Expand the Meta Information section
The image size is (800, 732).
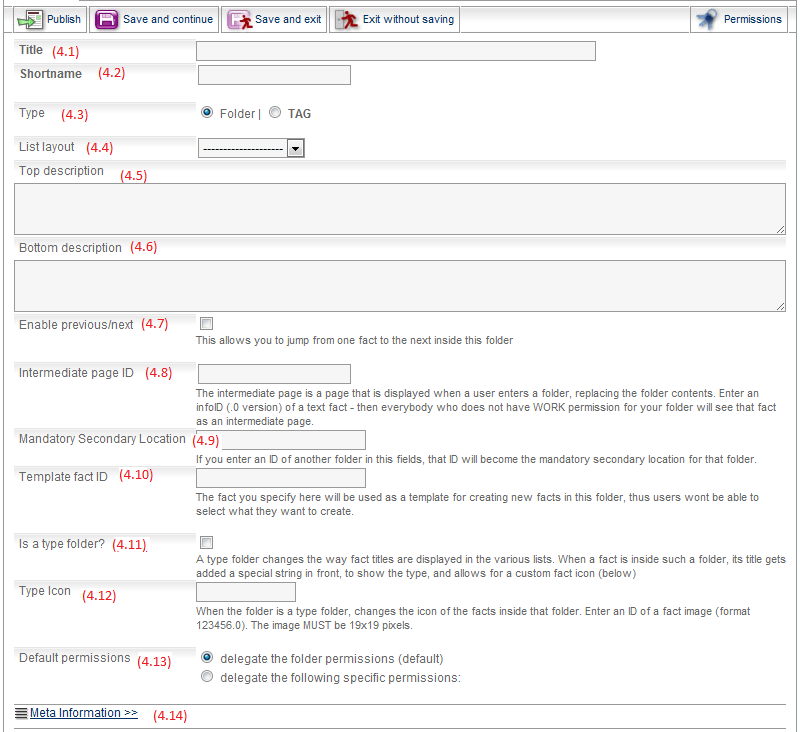(83, 713)
